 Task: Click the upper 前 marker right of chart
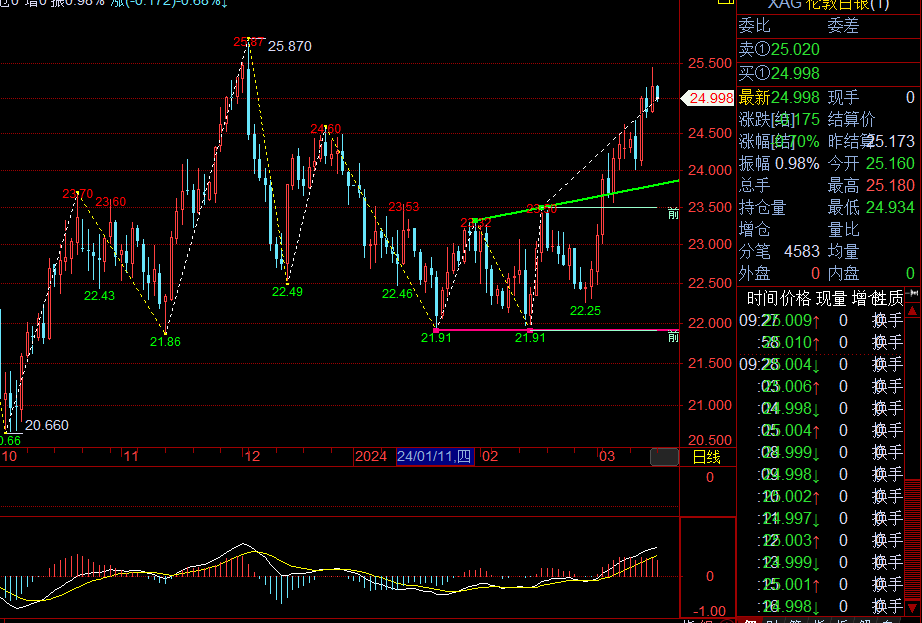(673, 212)
